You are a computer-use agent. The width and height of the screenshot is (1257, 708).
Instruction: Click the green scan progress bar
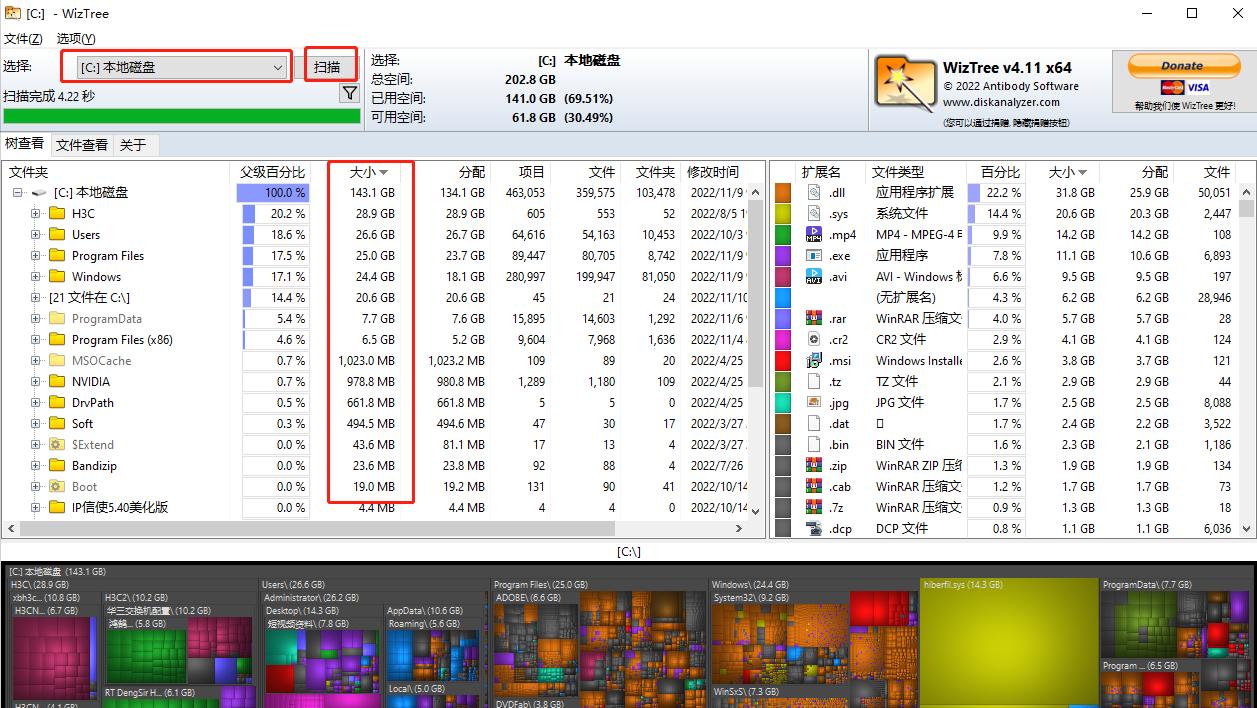pyautogui.click(x=180, y=114)
